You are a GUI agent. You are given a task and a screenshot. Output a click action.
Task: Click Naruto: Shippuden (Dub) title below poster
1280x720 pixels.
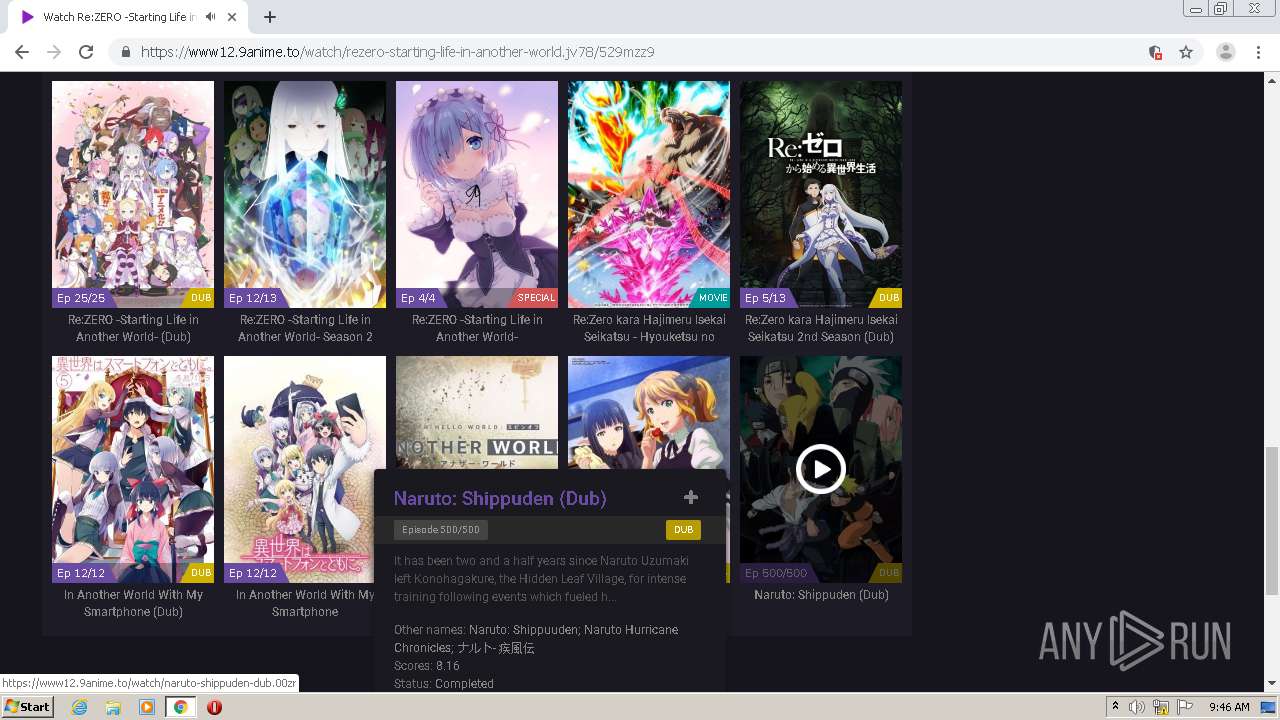point(821,594)
